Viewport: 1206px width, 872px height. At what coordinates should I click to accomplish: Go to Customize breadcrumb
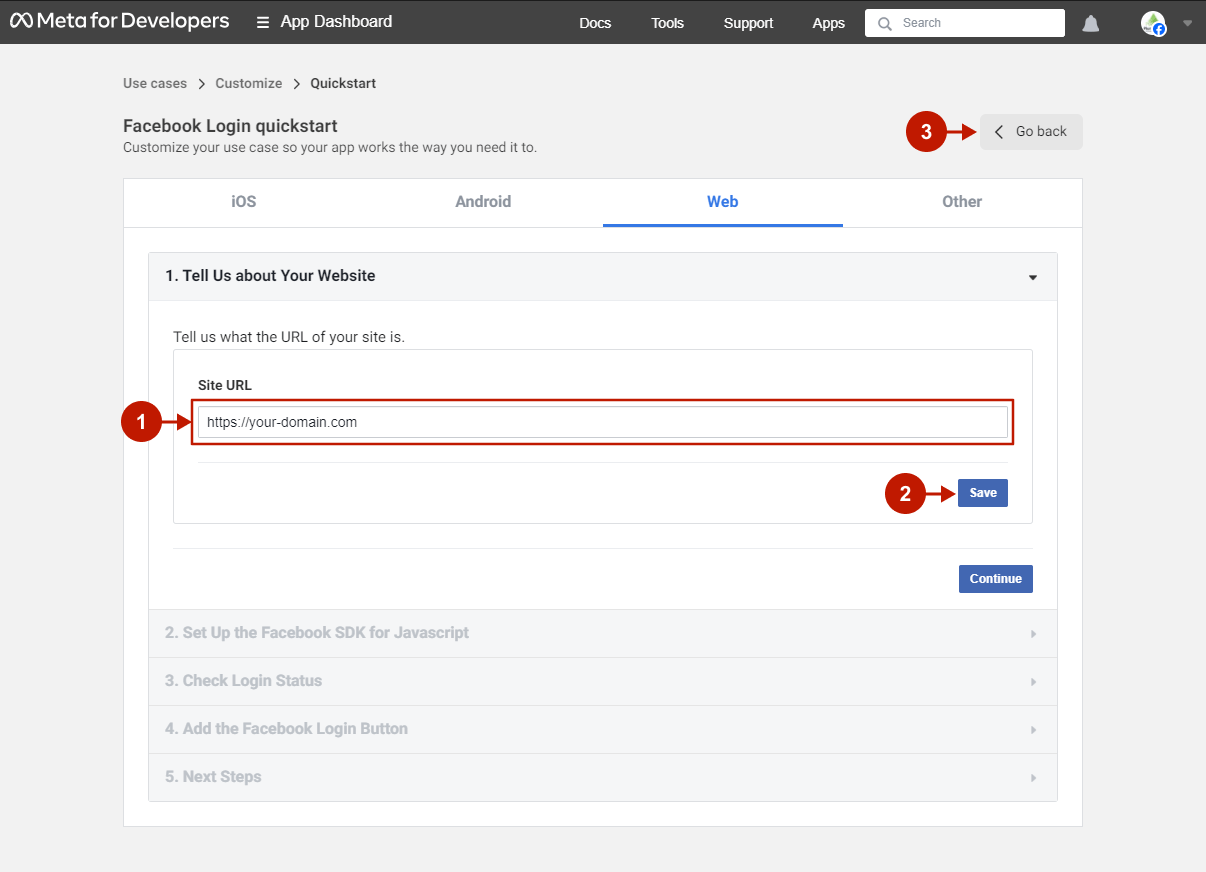point(249,83)
